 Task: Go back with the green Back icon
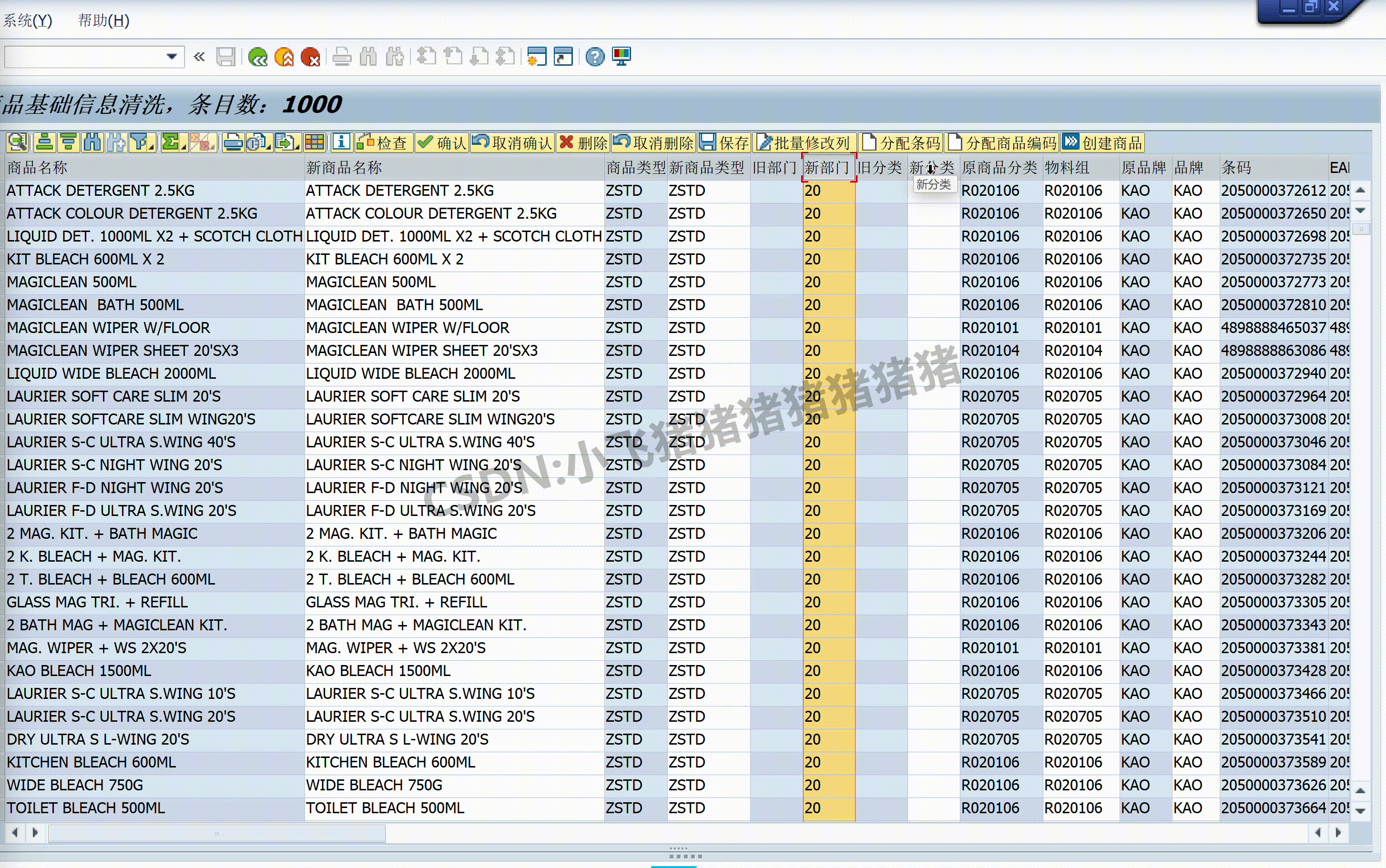(258, 57)
